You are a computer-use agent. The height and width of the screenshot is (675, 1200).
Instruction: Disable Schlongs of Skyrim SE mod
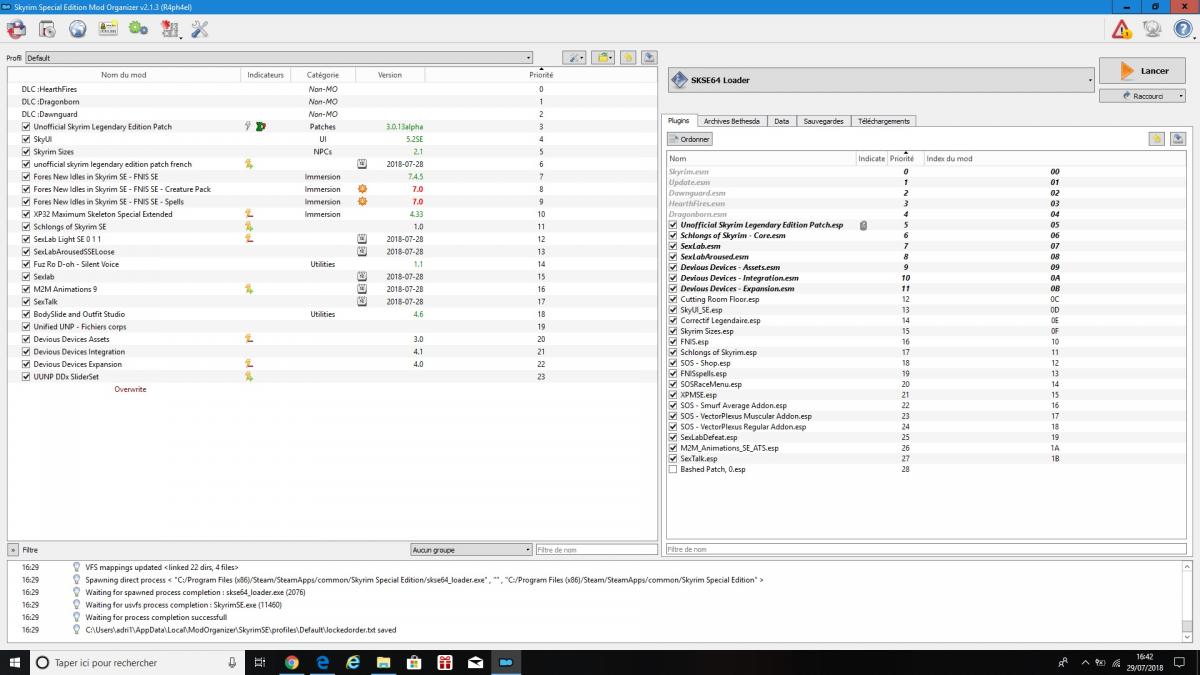tap(26, 227)
